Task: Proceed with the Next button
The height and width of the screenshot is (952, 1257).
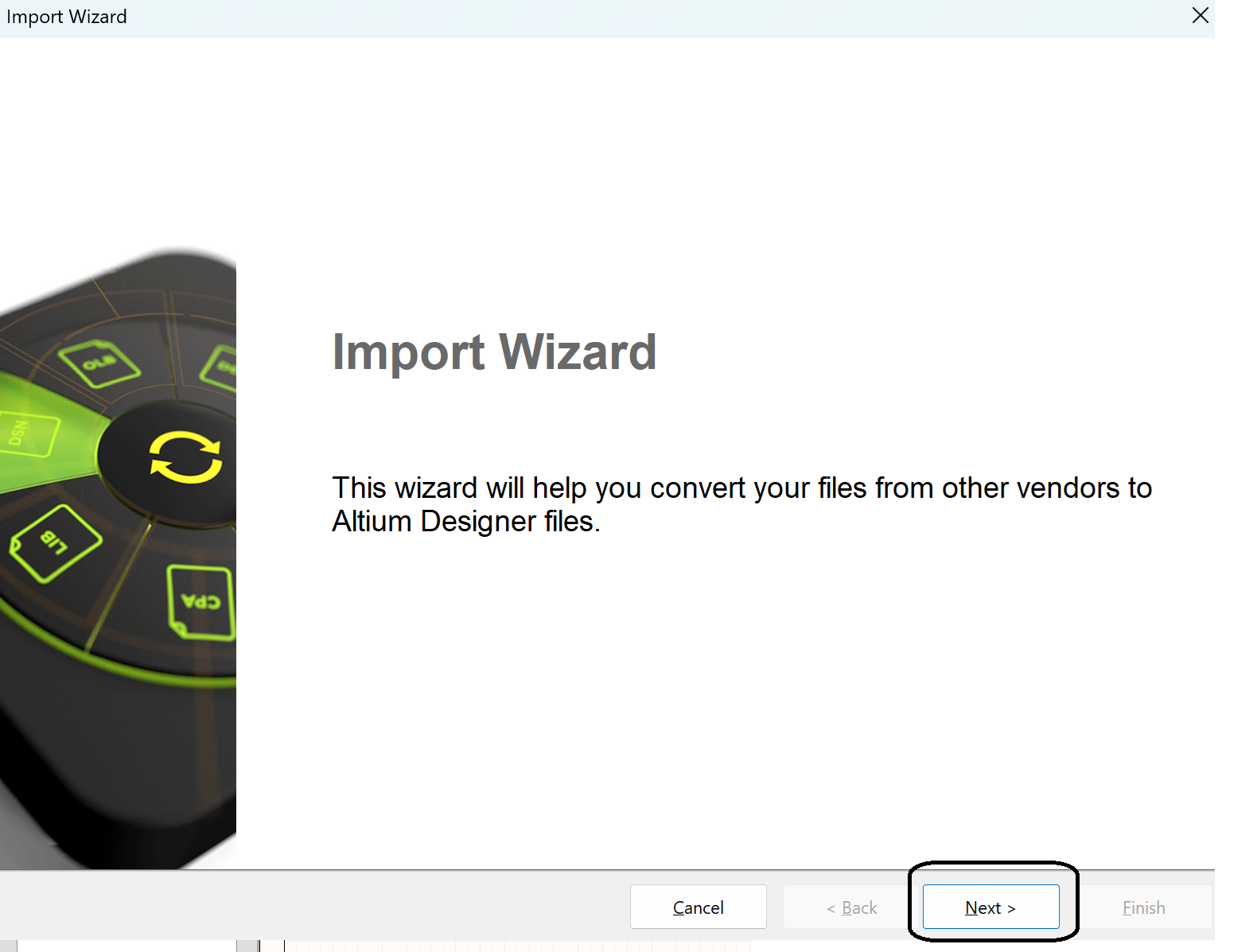Action: tap(990, 907)
